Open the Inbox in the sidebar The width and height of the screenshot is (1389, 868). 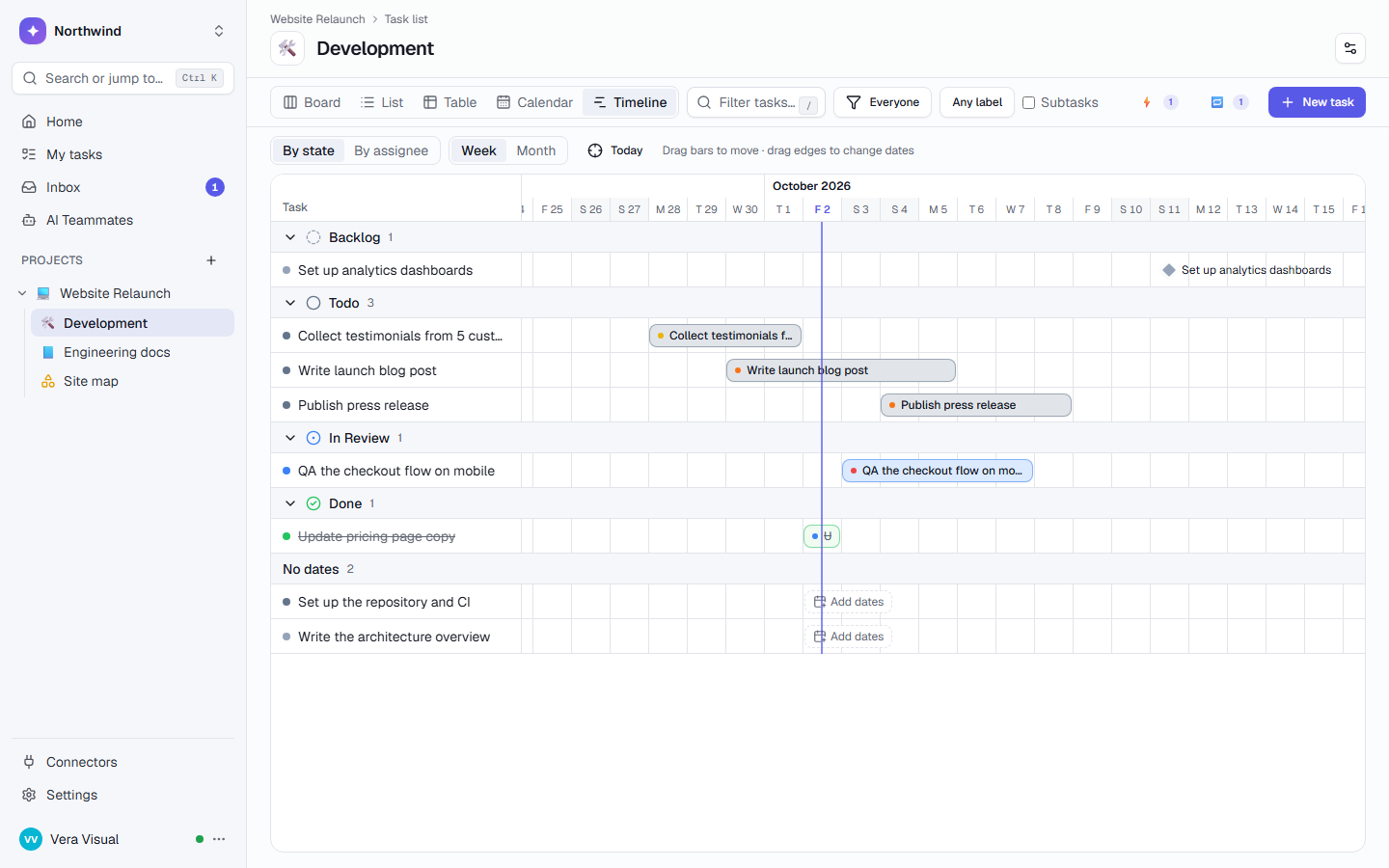(123, 187)
